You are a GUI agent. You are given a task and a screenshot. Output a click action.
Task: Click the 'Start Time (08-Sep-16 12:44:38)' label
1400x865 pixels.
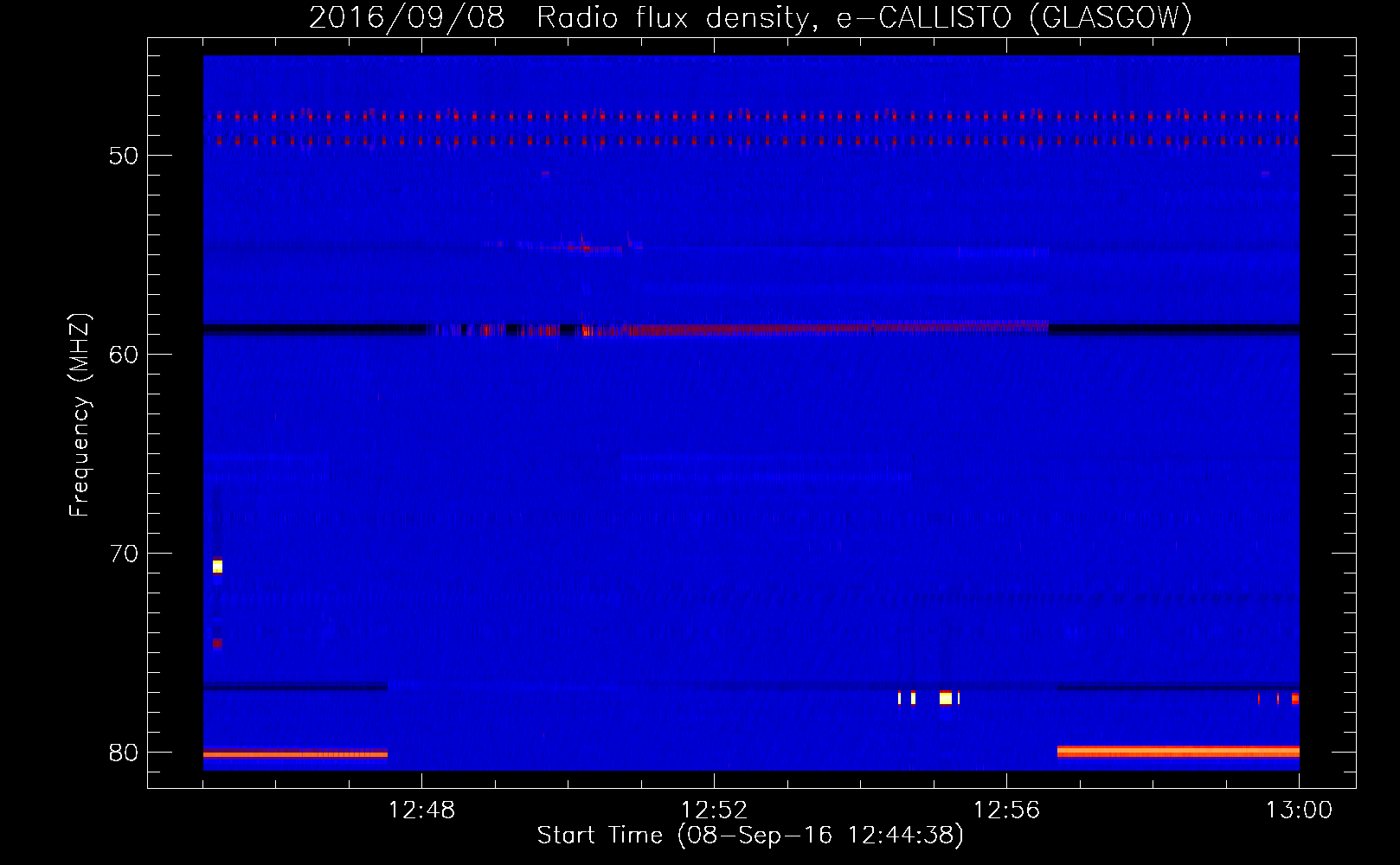750,836
